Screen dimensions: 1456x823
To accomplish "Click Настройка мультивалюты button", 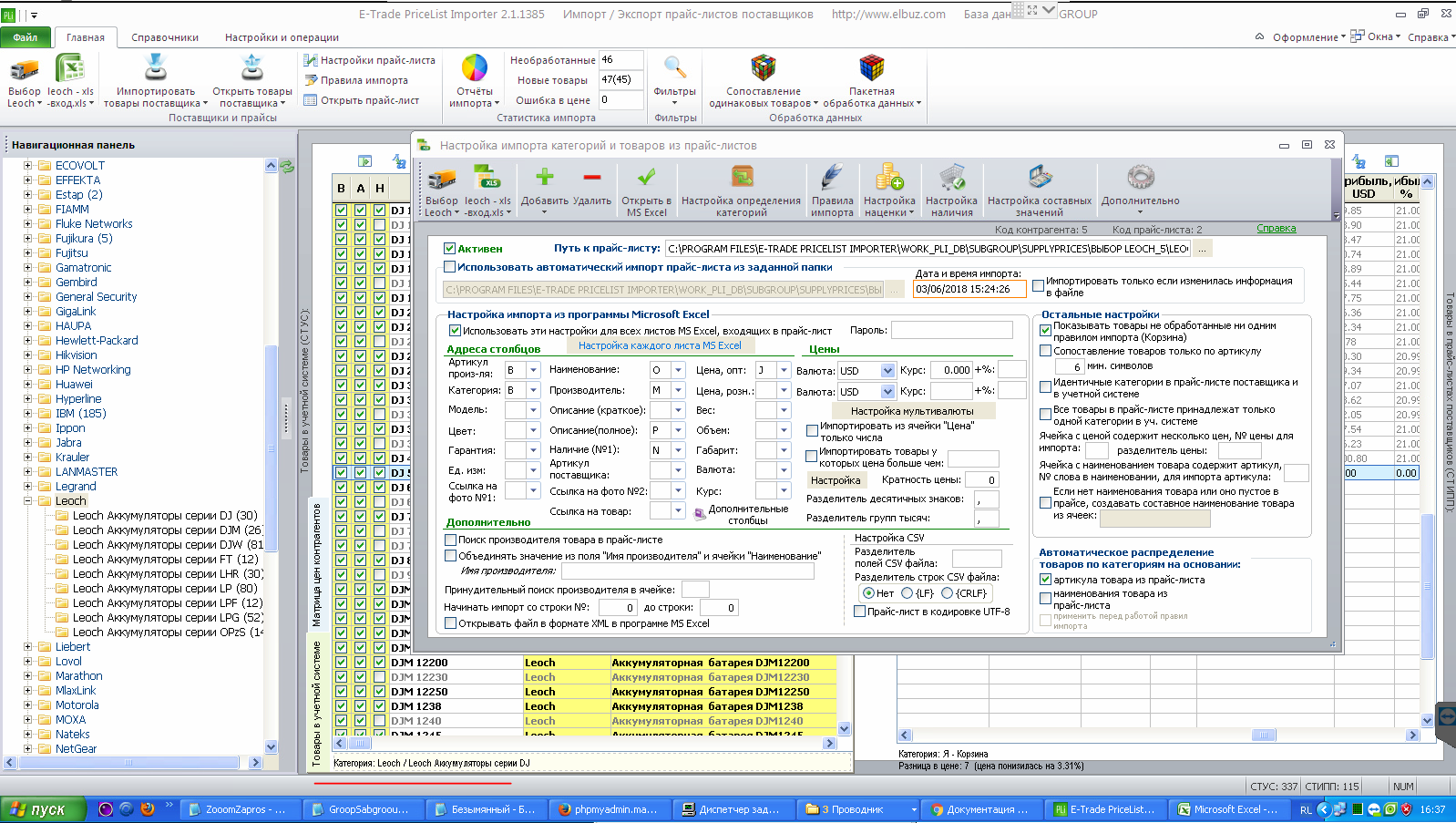I will click(x=912, y=411).
